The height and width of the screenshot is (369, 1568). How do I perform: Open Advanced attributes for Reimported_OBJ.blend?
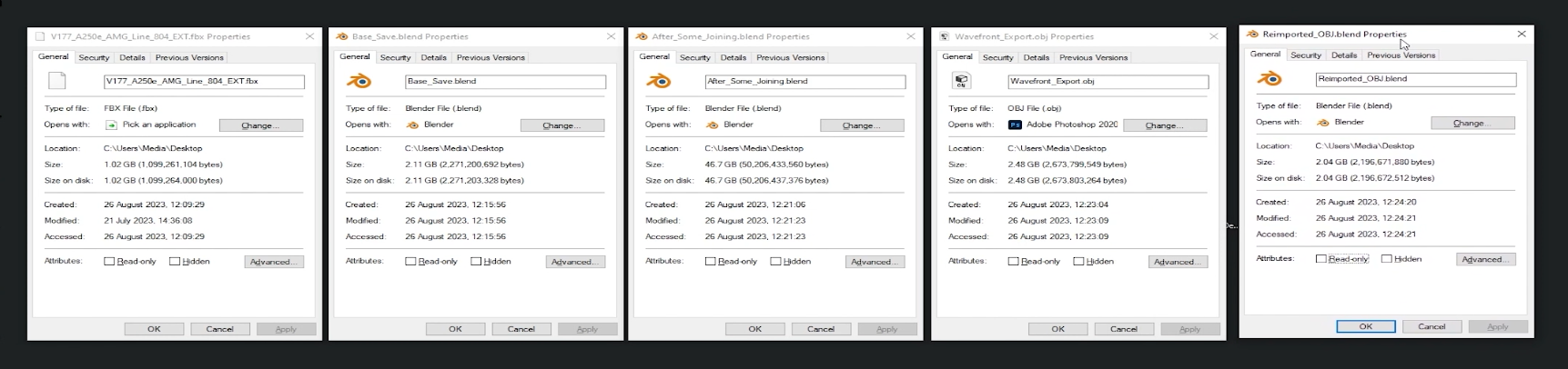pos(1484,259)
